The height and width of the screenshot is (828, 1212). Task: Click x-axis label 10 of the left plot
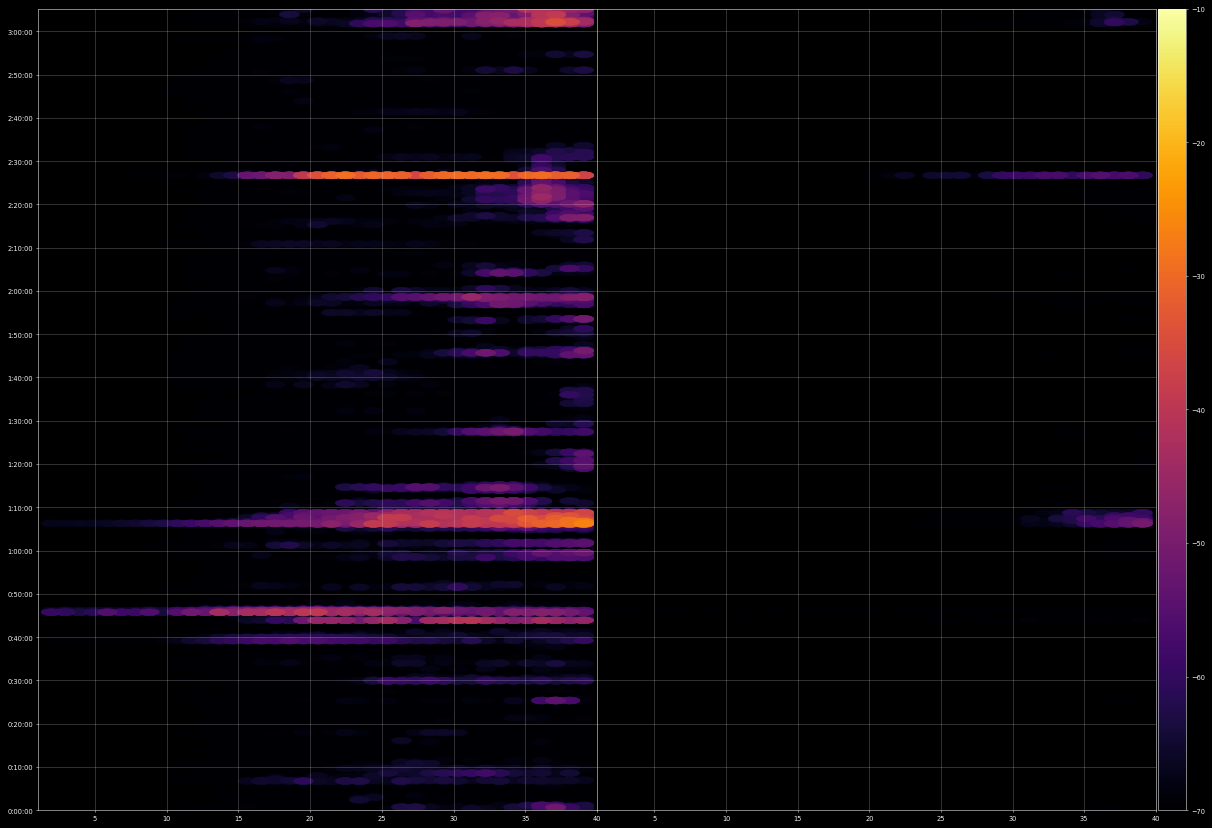[x=167, y=819]
